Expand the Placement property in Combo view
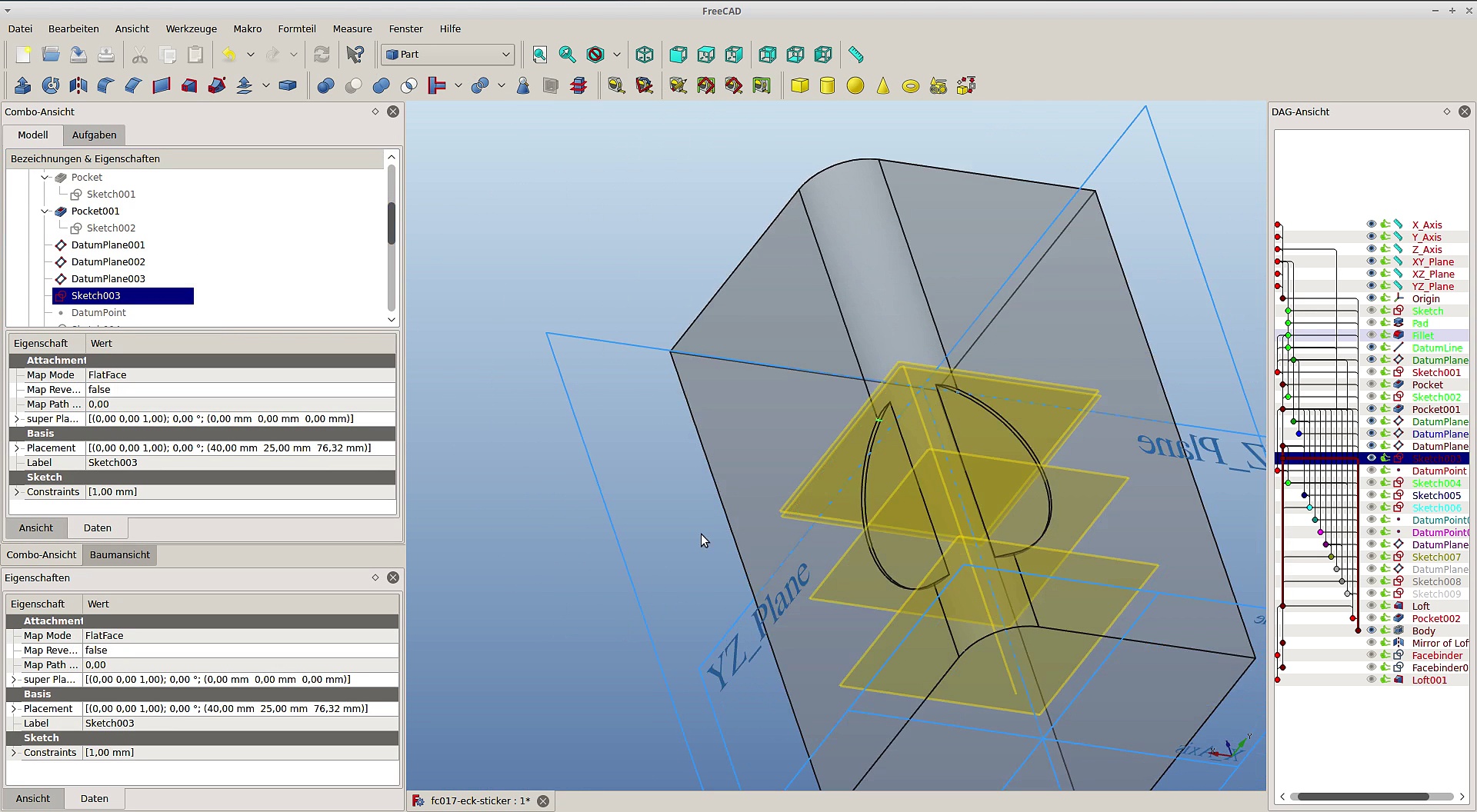The width and height of the screenshot is (1477, 812). [17, 448]
